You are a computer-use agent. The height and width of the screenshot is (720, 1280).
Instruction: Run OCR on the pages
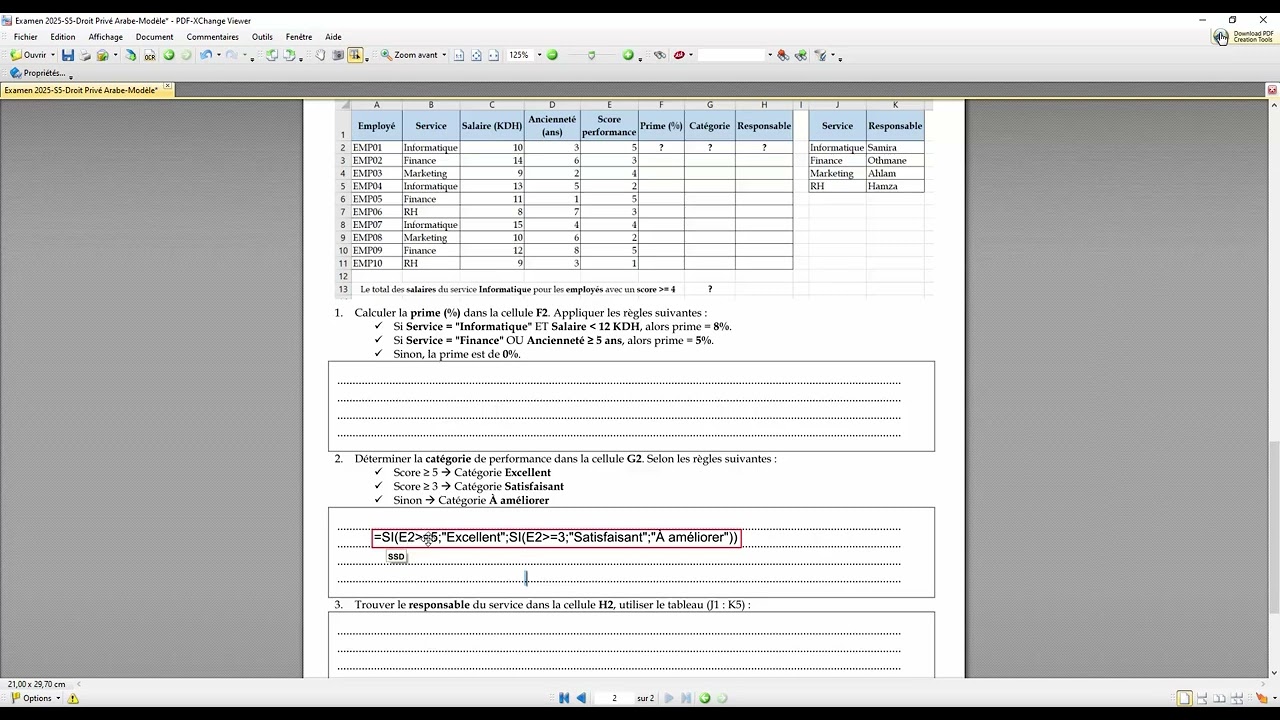[x=150, y=55]
